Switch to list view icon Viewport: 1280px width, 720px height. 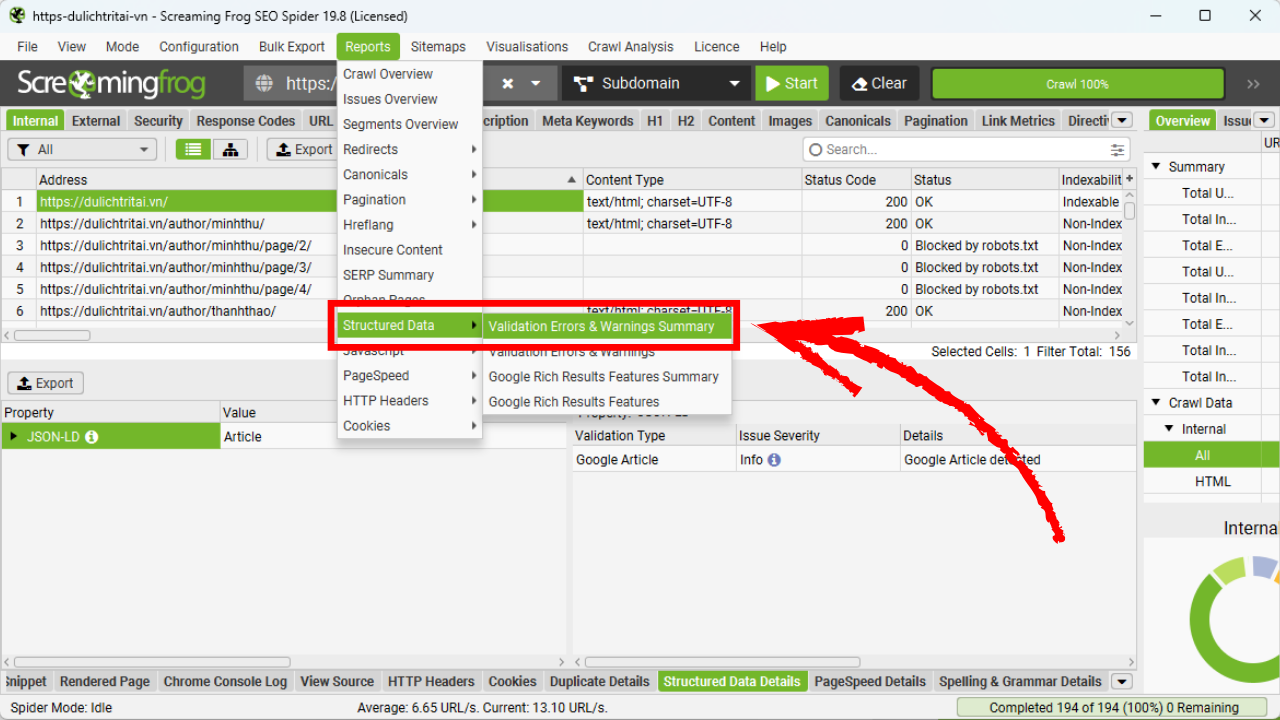tap(194, 149)
